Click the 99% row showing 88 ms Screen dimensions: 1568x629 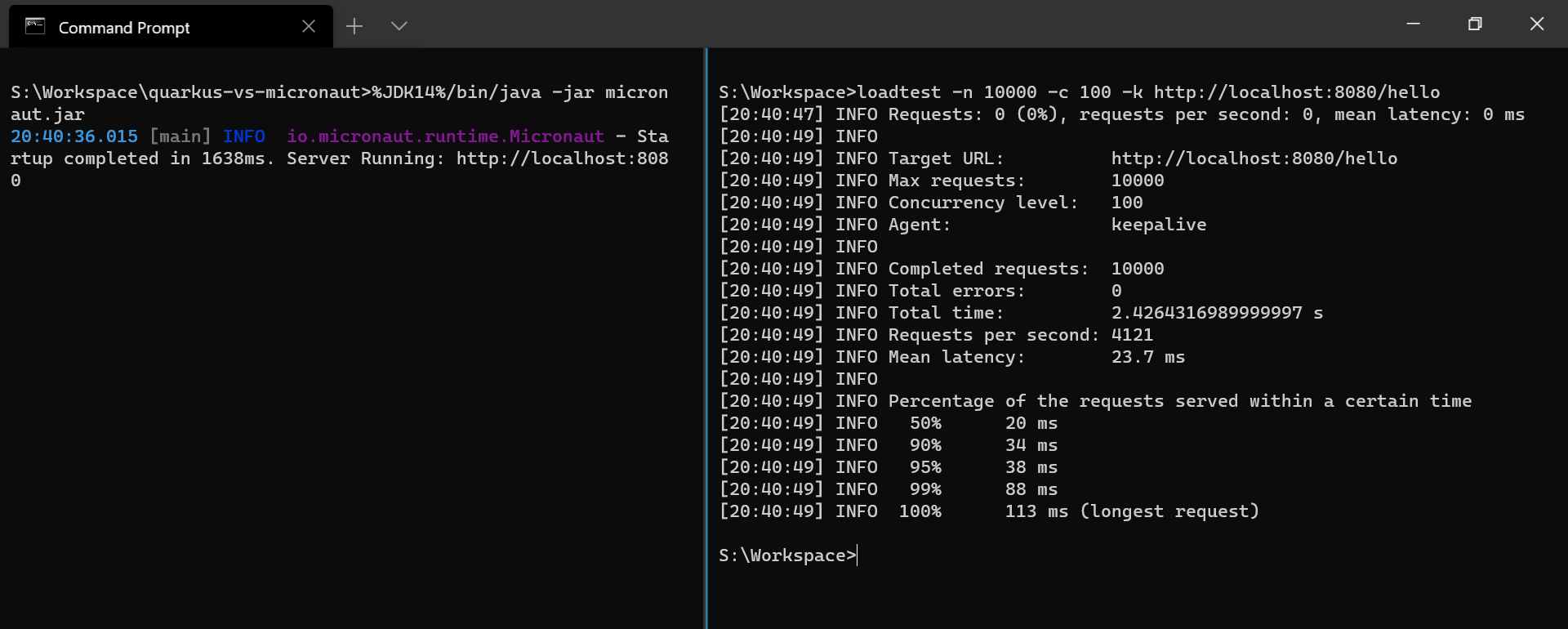(x=889, y=489)
